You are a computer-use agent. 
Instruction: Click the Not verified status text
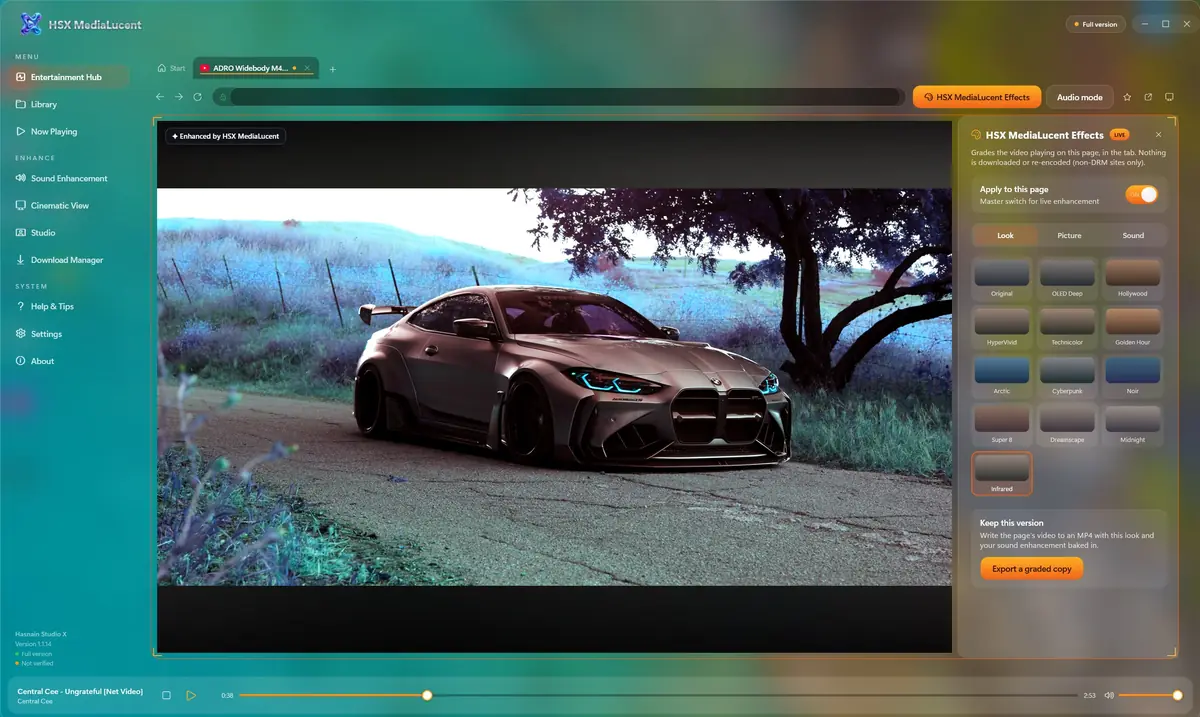[x=35, y=662]
